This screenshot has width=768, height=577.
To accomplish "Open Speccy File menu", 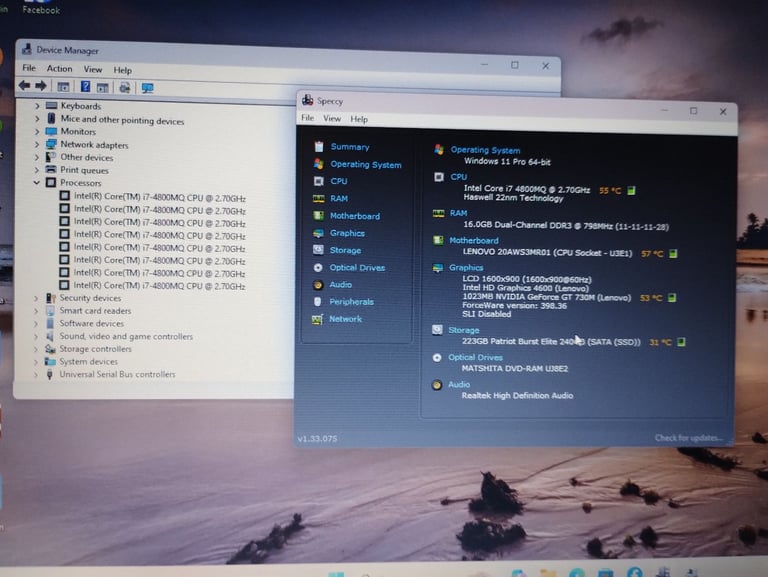I will (308, 118).
